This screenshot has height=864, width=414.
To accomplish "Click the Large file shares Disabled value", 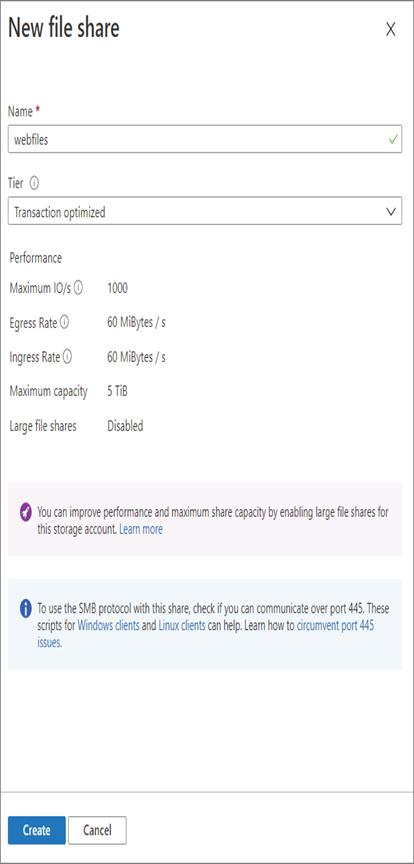I will 125,426.
